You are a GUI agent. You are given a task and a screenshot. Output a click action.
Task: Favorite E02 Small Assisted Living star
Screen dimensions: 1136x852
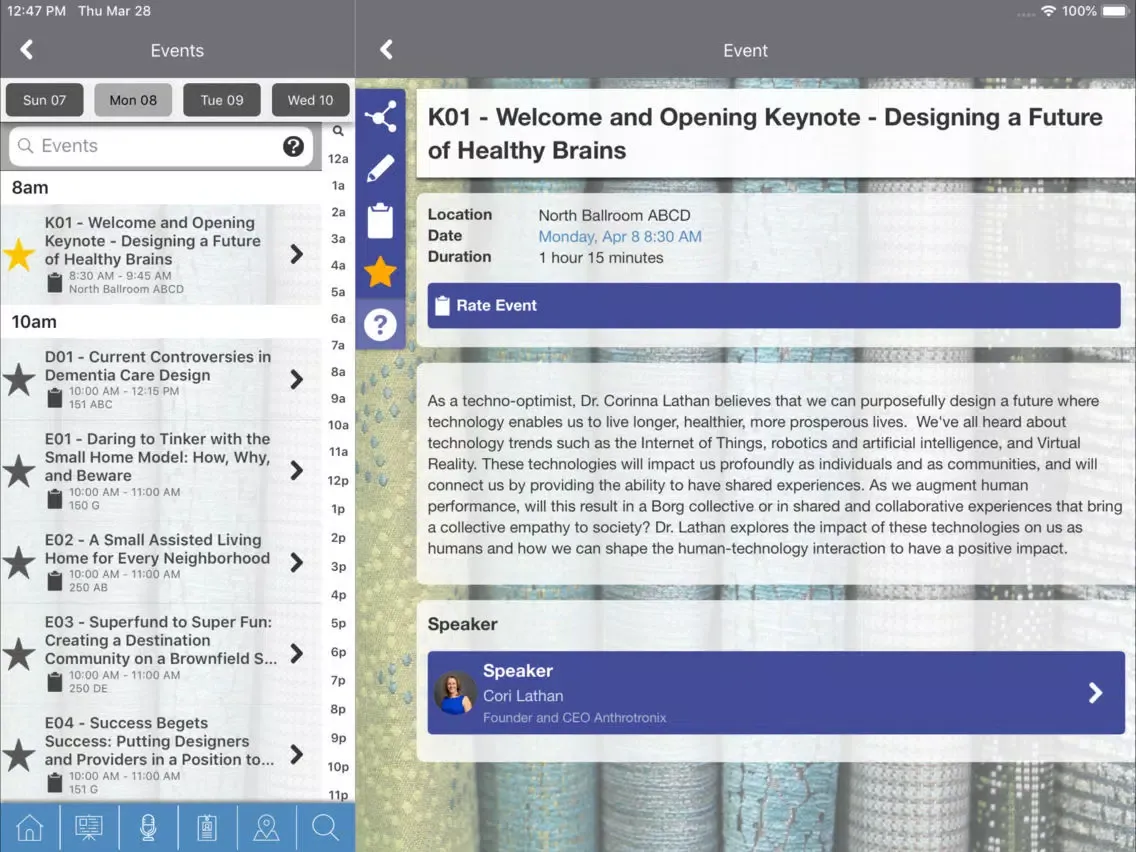tap(19, 563)
